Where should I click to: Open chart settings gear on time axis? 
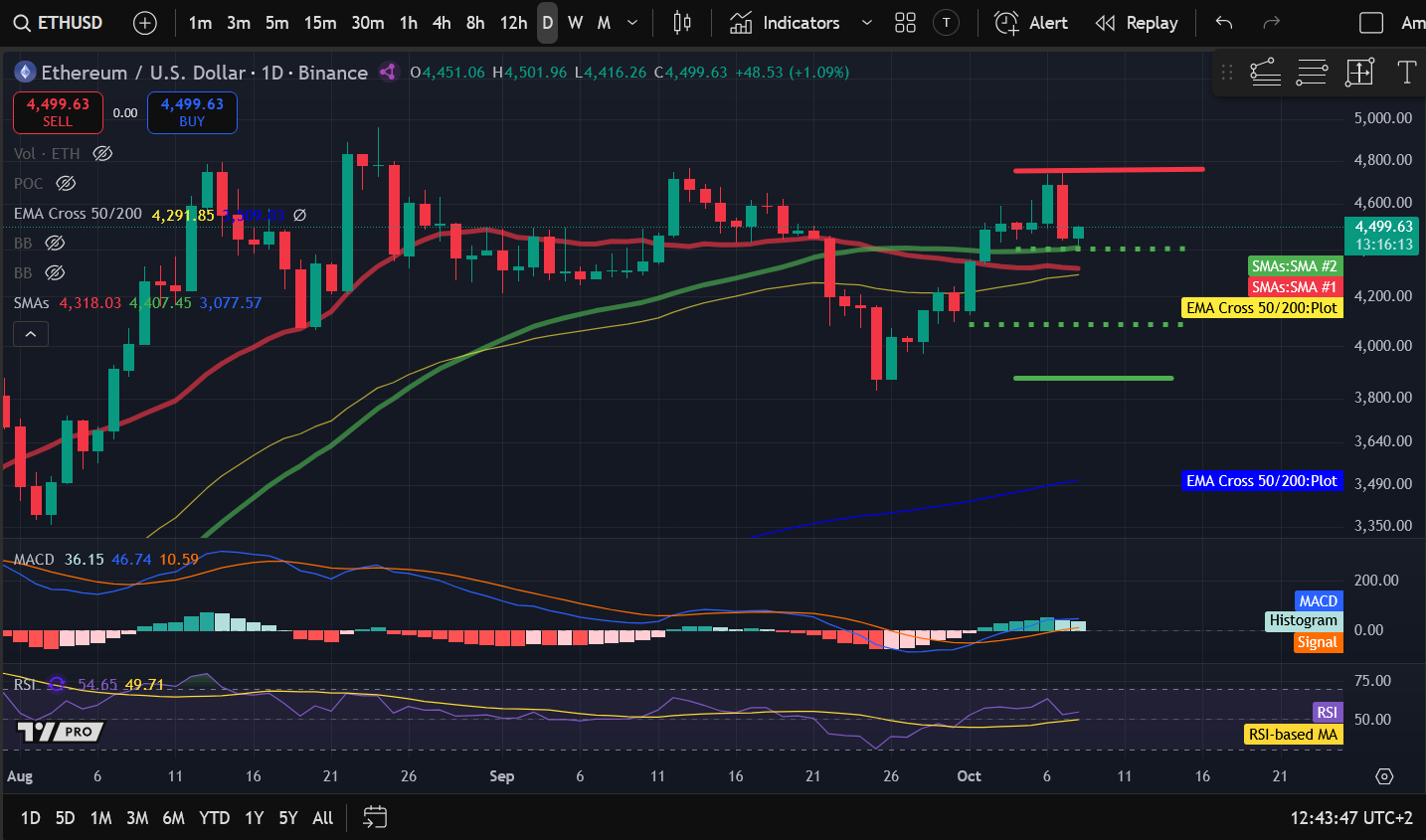click(1384, 776)
